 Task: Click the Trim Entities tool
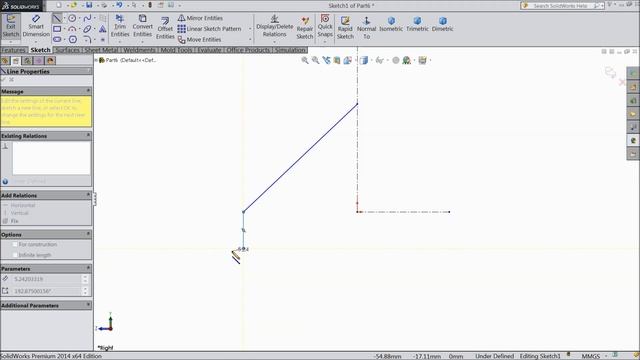click(x=120, y=26)
